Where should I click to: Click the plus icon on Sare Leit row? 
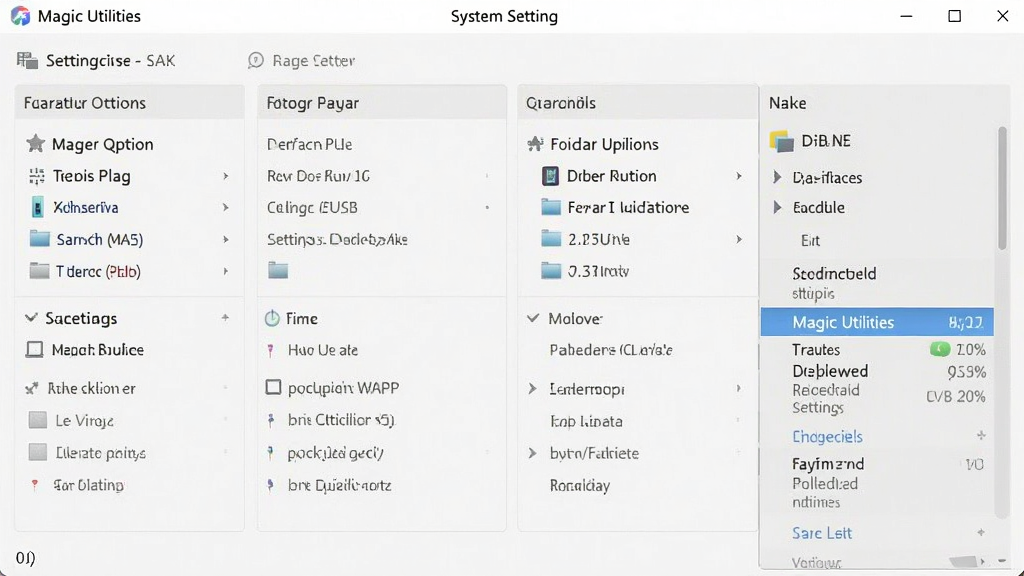point(981,533)
